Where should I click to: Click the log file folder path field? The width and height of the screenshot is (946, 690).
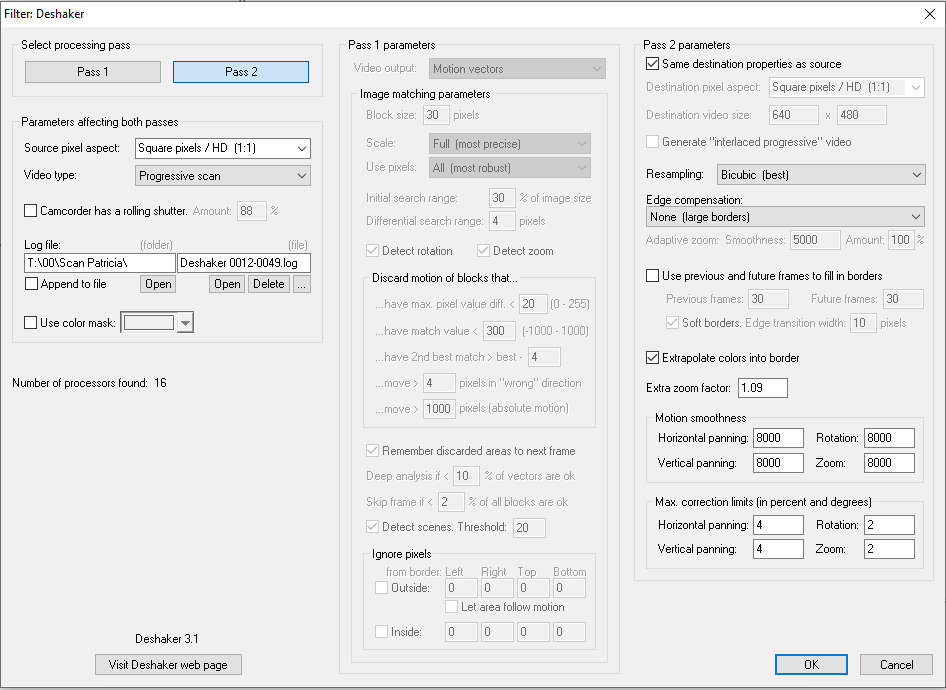100,263
